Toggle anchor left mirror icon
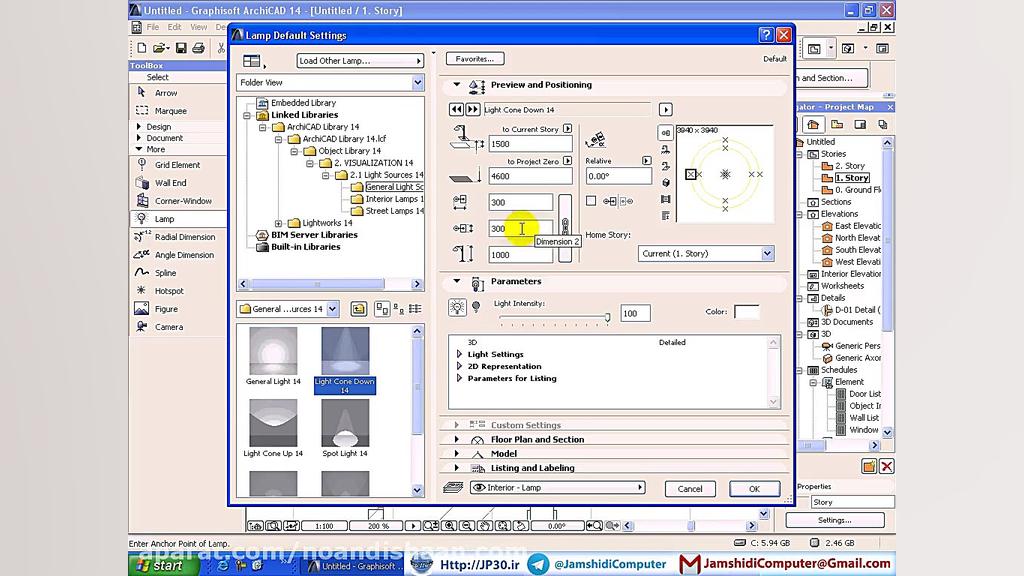 [609, 201]
